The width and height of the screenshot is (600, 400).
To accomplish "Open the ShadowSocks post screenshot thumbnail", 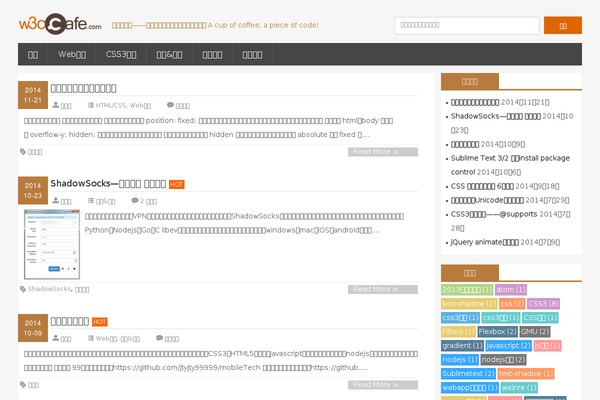I will [x=52, y=244].
